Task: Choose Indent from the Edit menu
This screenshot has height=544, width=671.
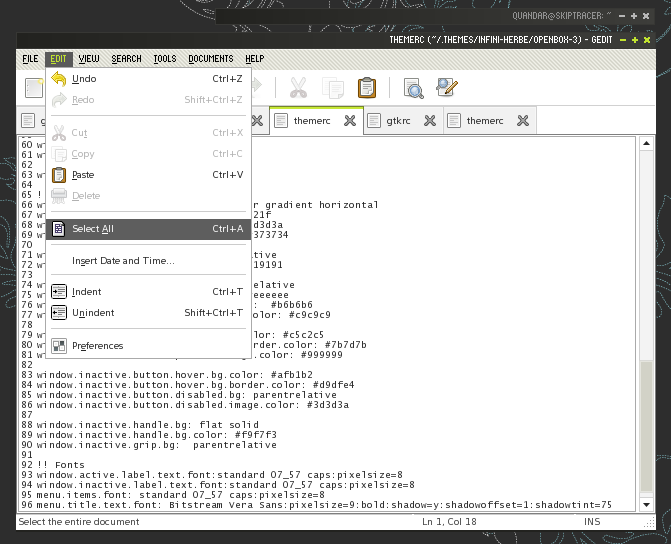Action: pyautogui.click(x=148, y=292)
